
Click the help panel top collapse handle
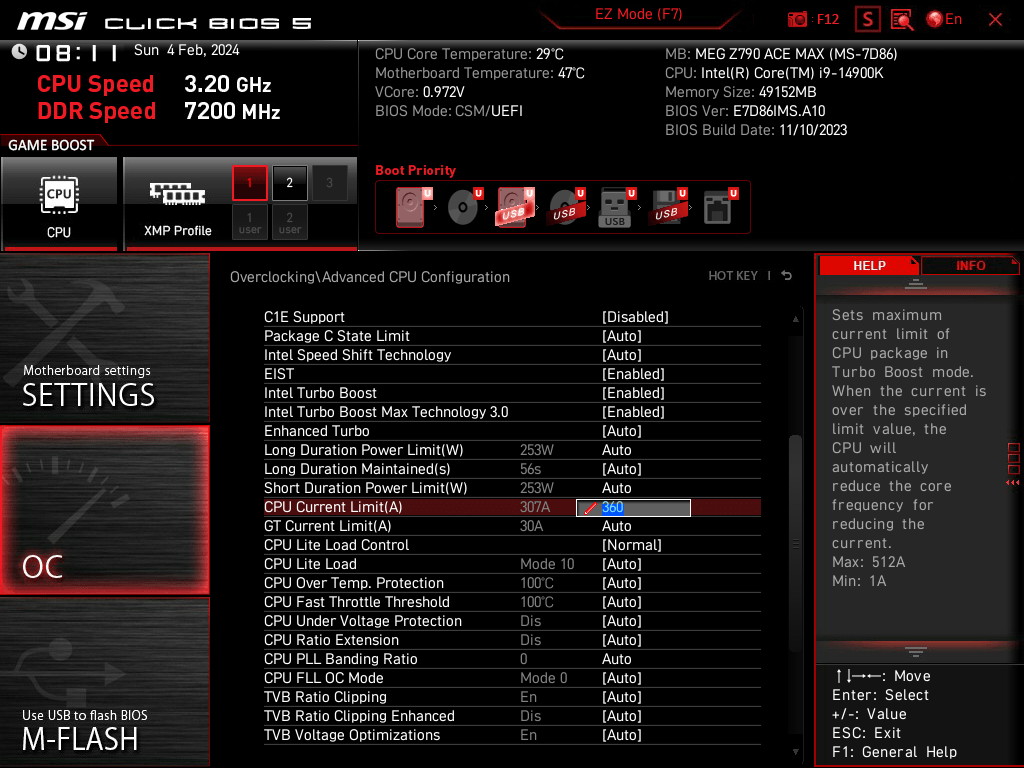916,283
